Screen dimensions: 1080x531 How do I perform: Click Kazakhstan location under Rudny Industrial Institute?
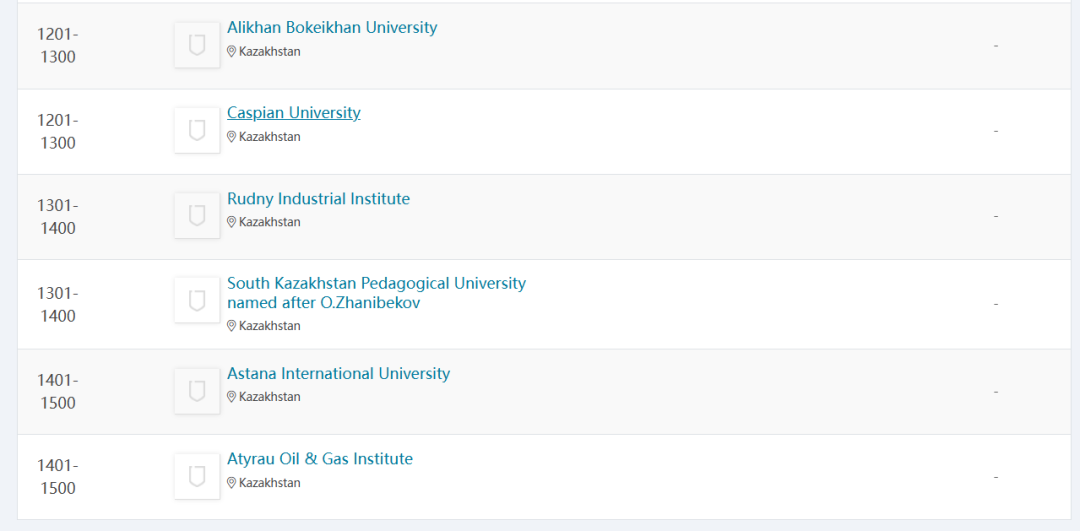[269, 222]
